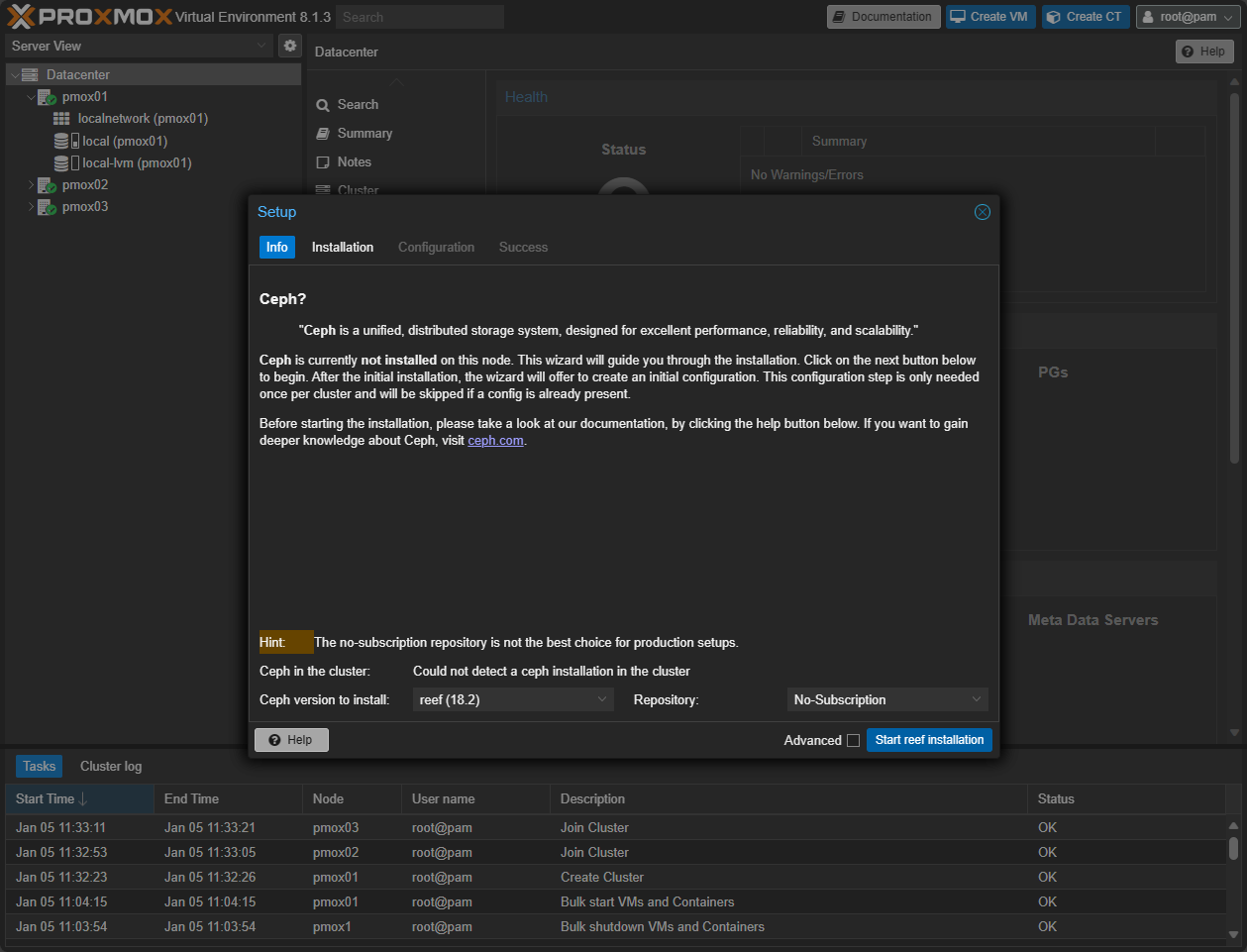
Task: Click the pmox03 node icon
Action: (x=47, y=207)
